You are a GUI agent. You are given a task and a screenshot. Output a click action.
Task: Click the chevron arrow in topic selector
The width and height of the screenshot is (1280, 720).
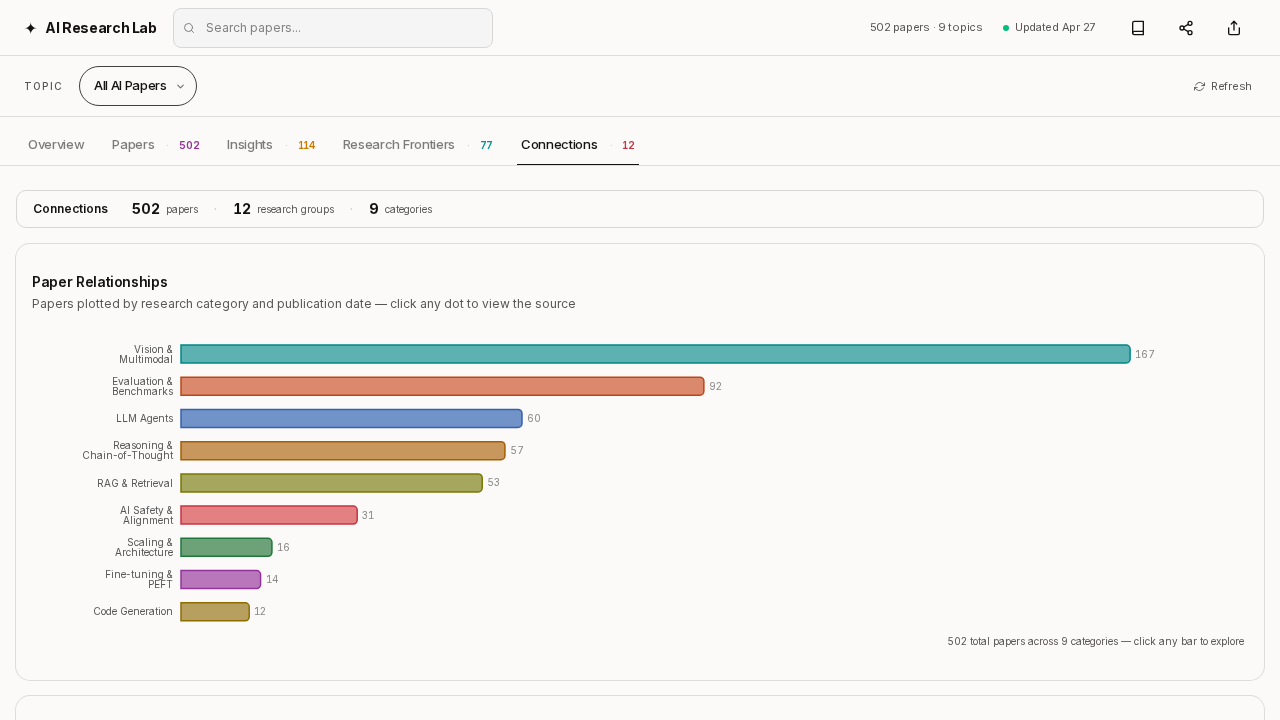click(x=180, y=86)
